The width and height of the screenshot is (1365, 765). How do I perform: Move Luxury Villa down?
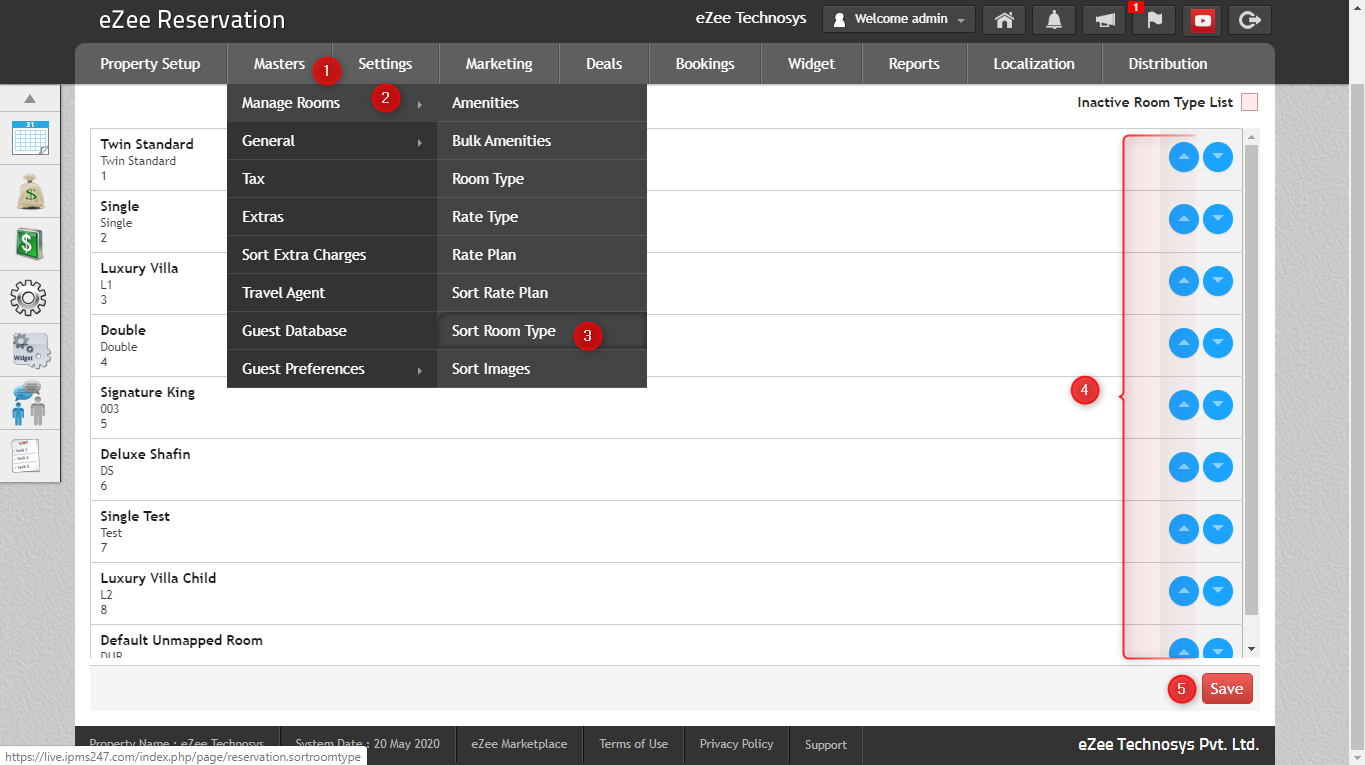tap(1218, 281)
